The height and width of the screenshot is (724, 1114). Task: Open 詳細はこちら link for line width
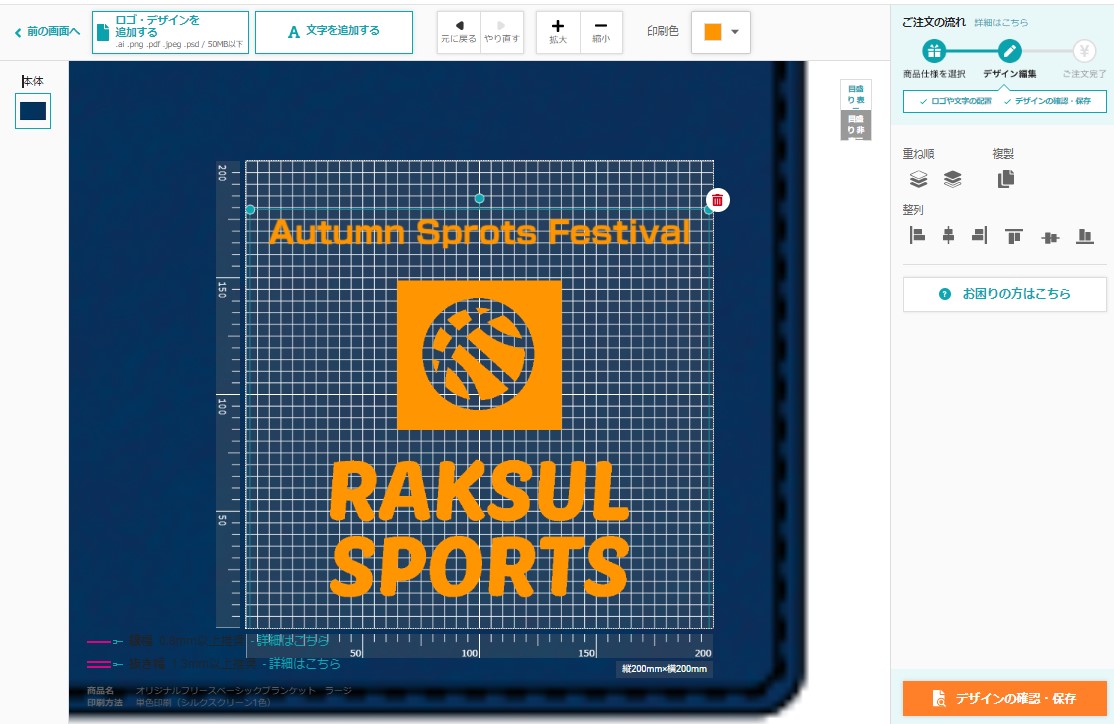point(293,641)
